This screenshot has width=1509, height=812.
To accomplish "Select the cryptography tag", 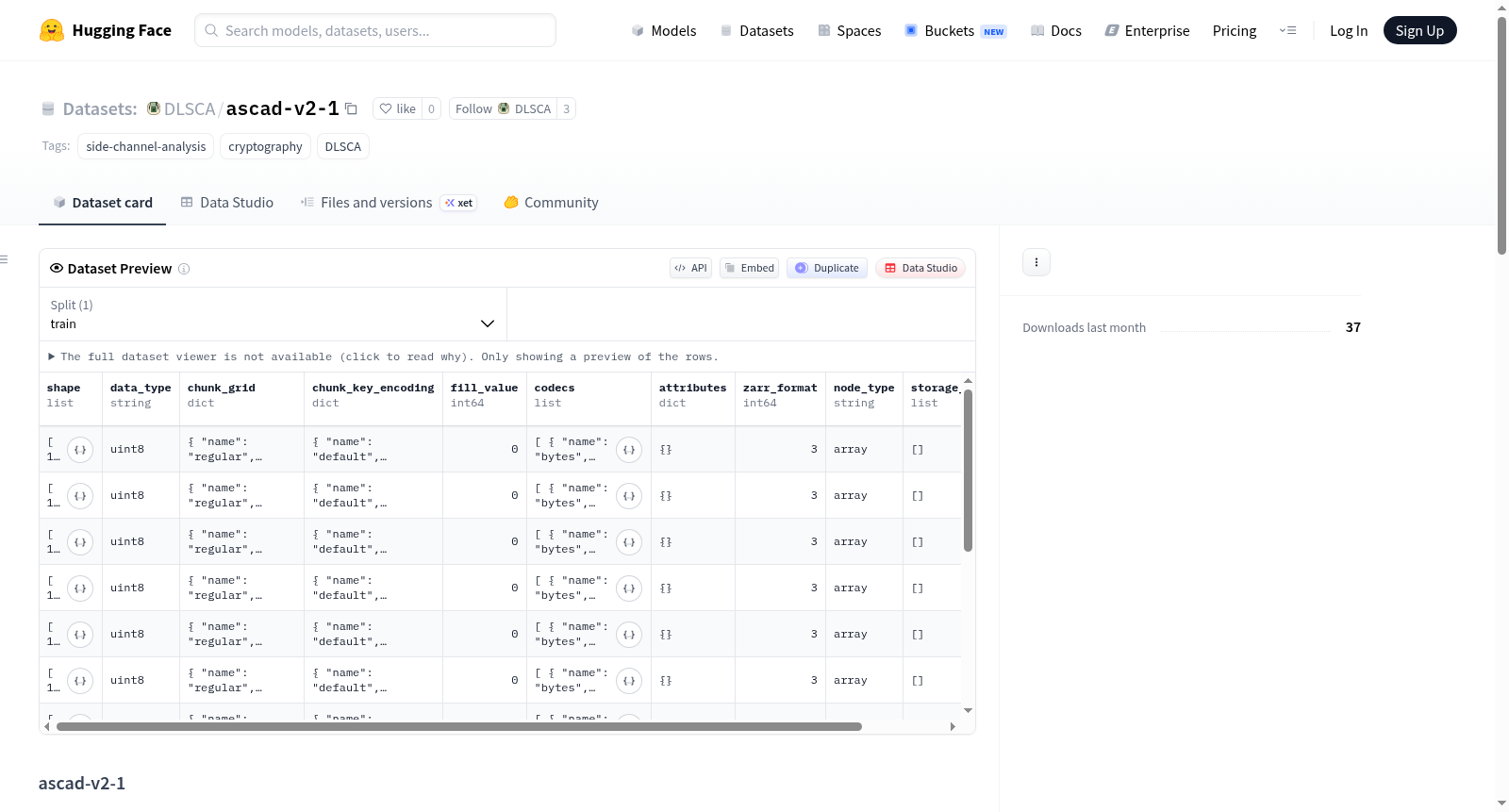I will coord(265,146).
